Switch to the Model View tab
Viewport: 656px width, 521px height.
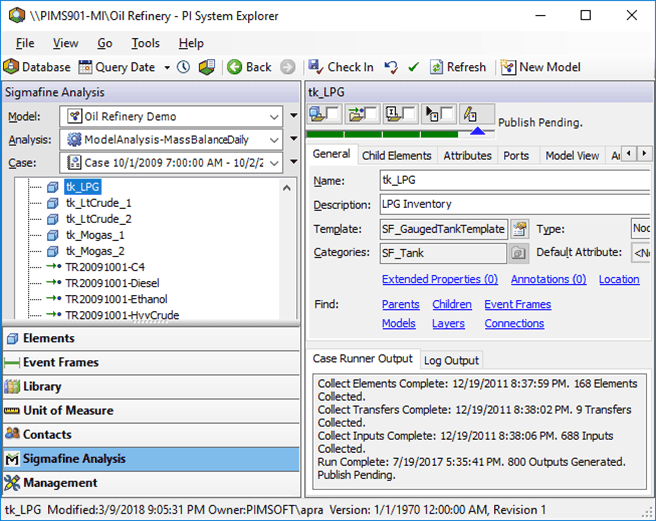(x=572, y=156)
